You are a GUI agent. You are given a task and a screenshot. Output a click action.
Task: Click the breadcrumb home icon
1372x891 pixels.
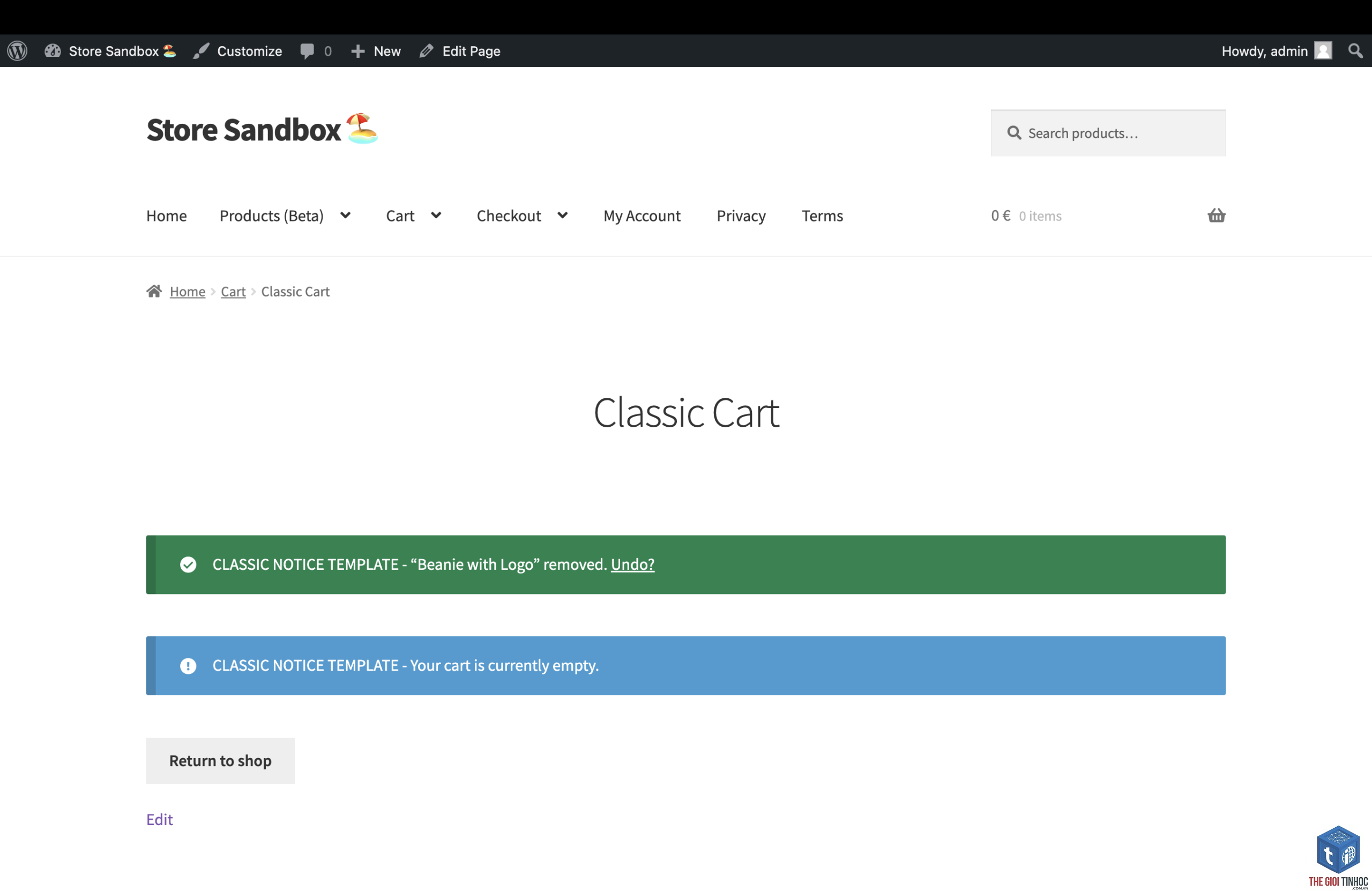[154, 291]
